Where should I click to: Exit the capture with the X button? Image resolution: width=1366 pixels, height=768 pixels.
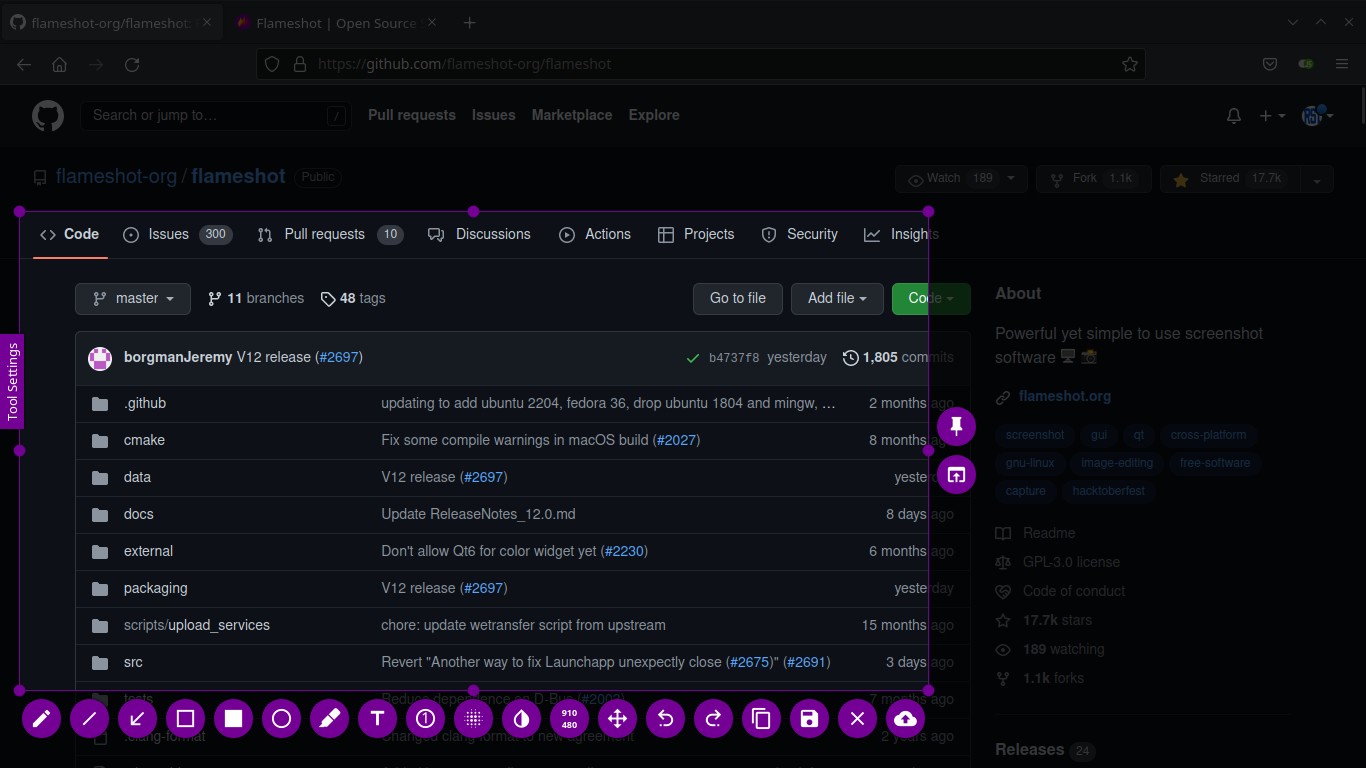[857, 718]
